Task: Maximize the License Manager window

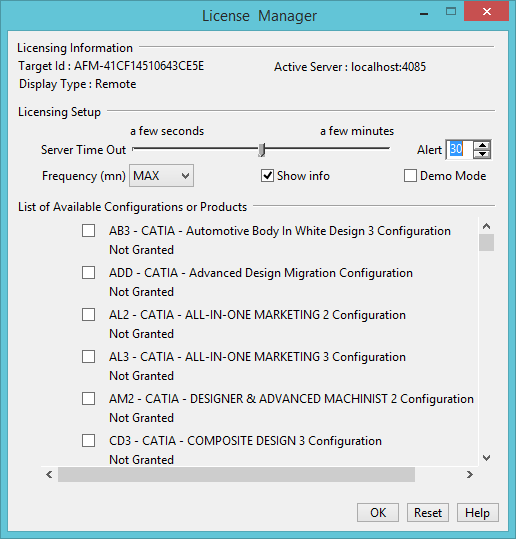Action: click(451, 12)
